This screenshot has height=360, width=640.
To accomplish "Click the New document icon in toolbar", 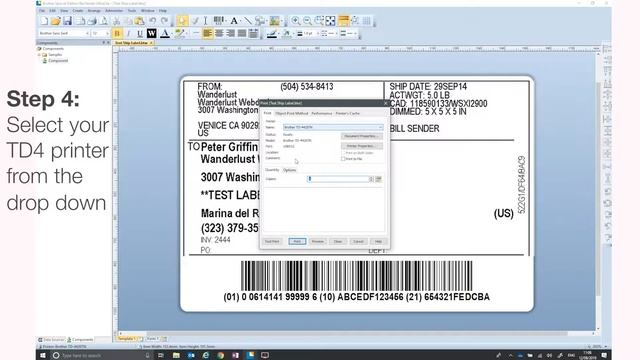I will [x=44, y=21].
